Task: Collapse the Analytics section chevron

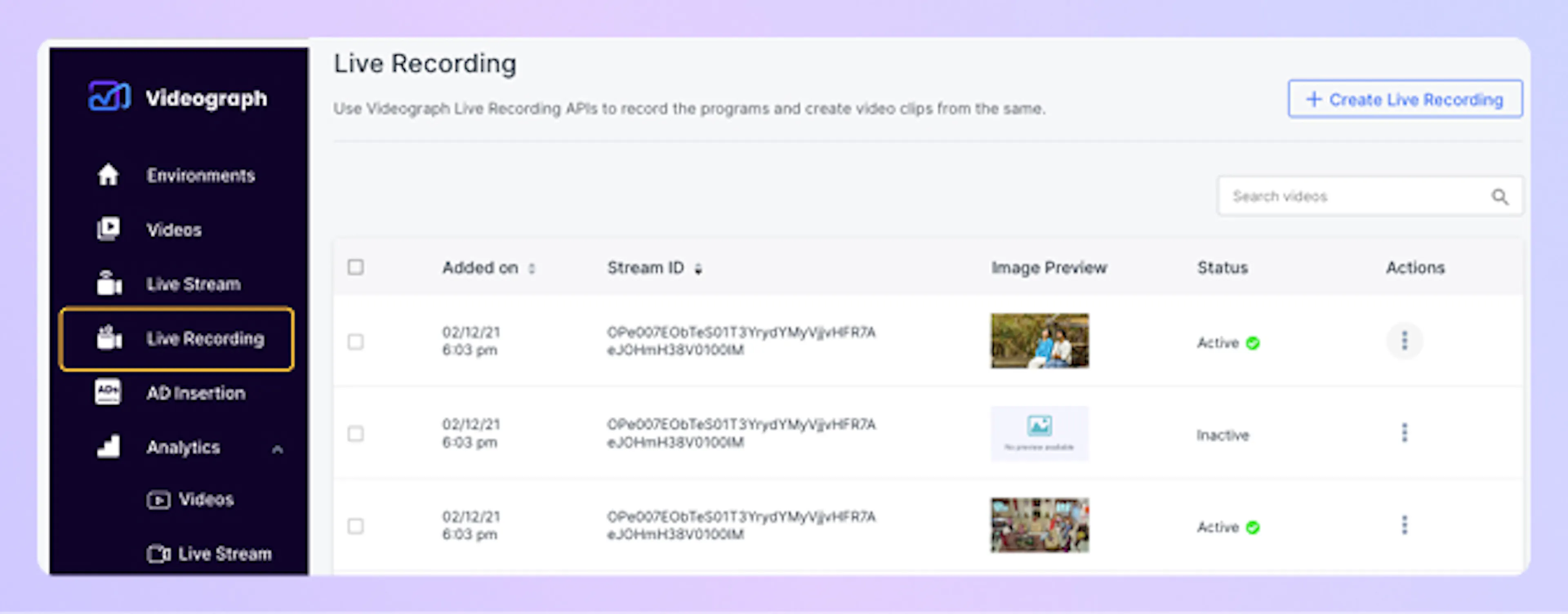Action: click(x=278, y=449)
